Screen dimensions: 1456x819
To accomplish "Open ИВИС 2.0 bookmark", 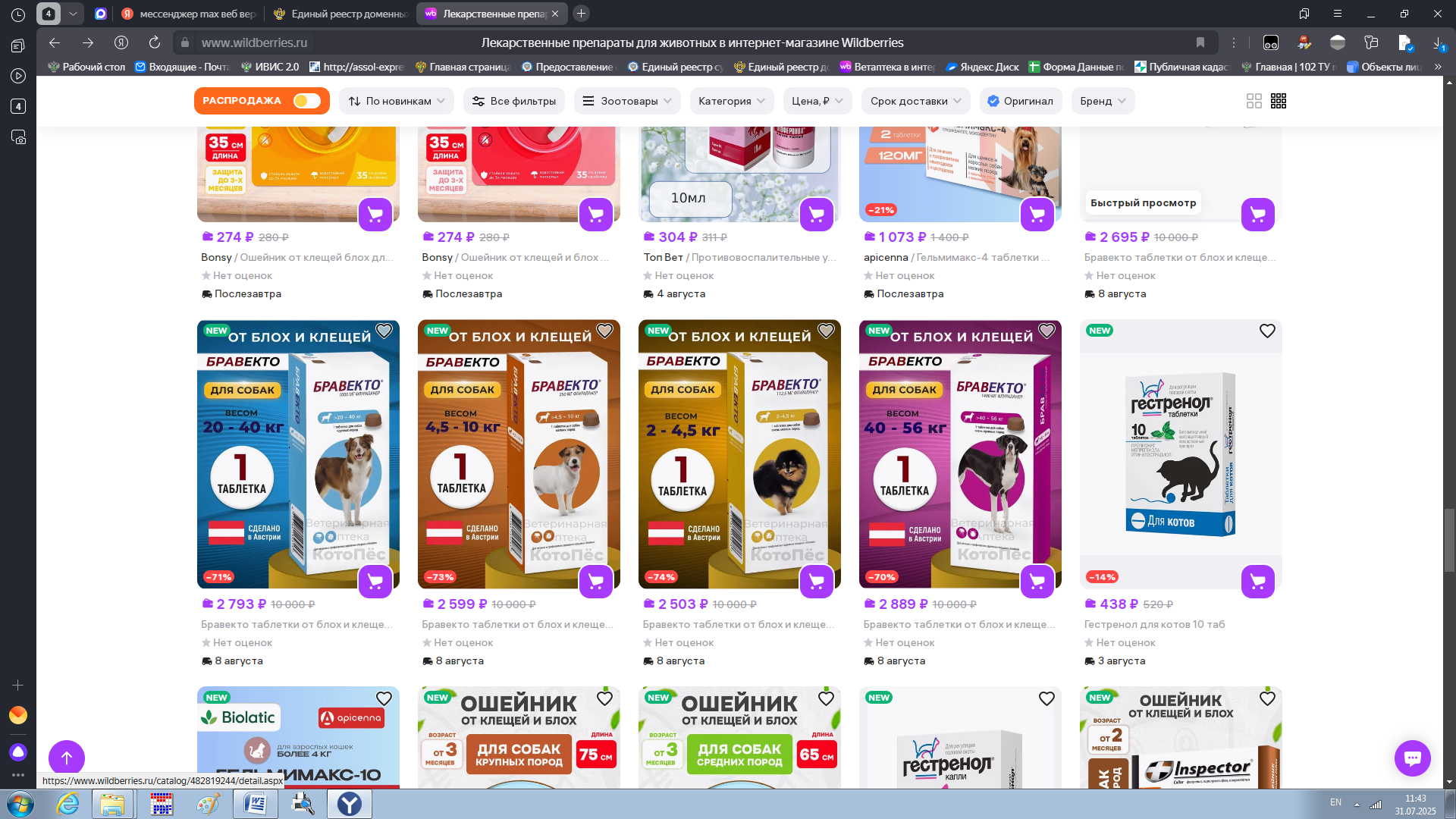I will (x=270, y=67).
